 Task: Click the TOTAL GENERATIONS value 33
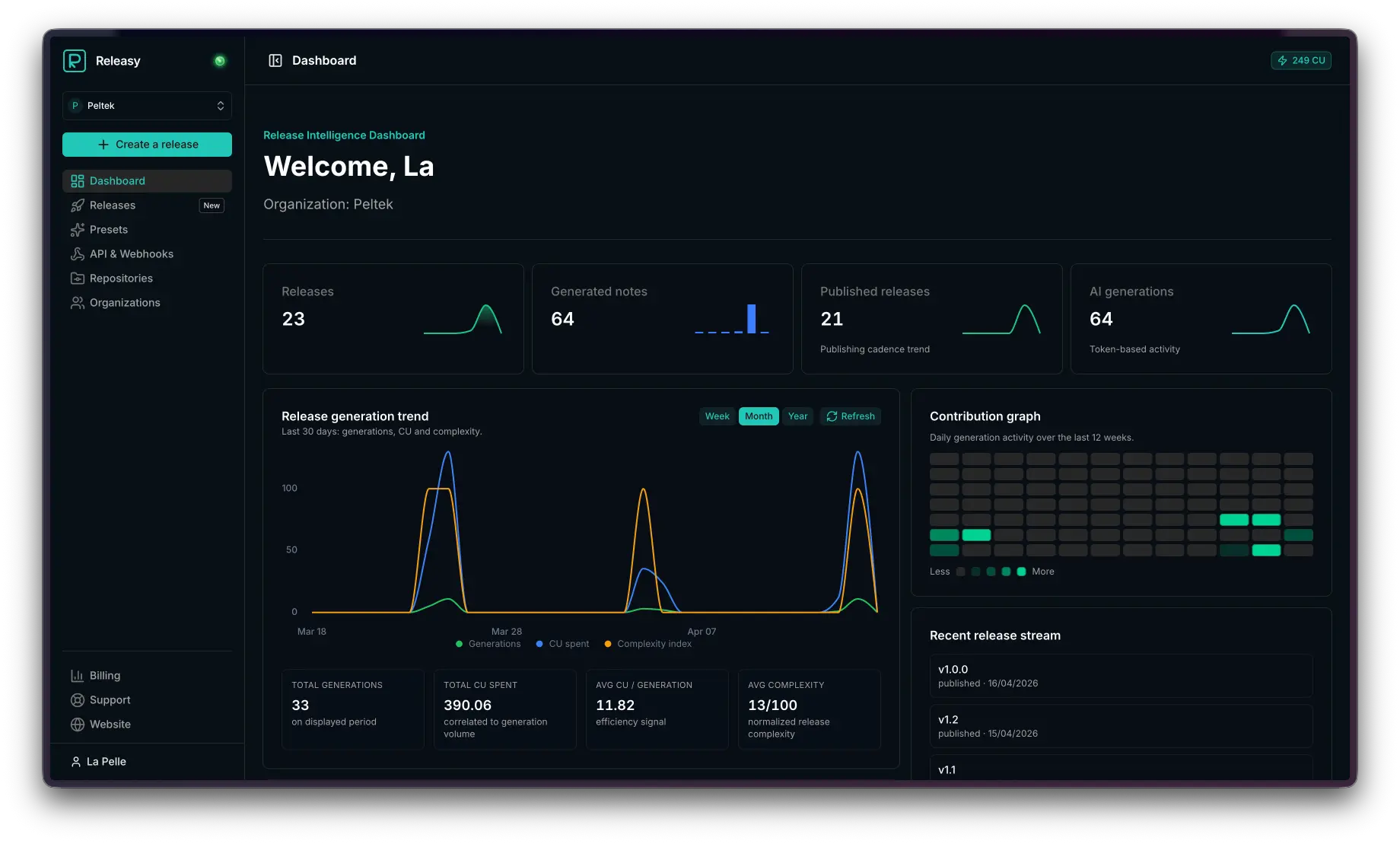[301, 705]
